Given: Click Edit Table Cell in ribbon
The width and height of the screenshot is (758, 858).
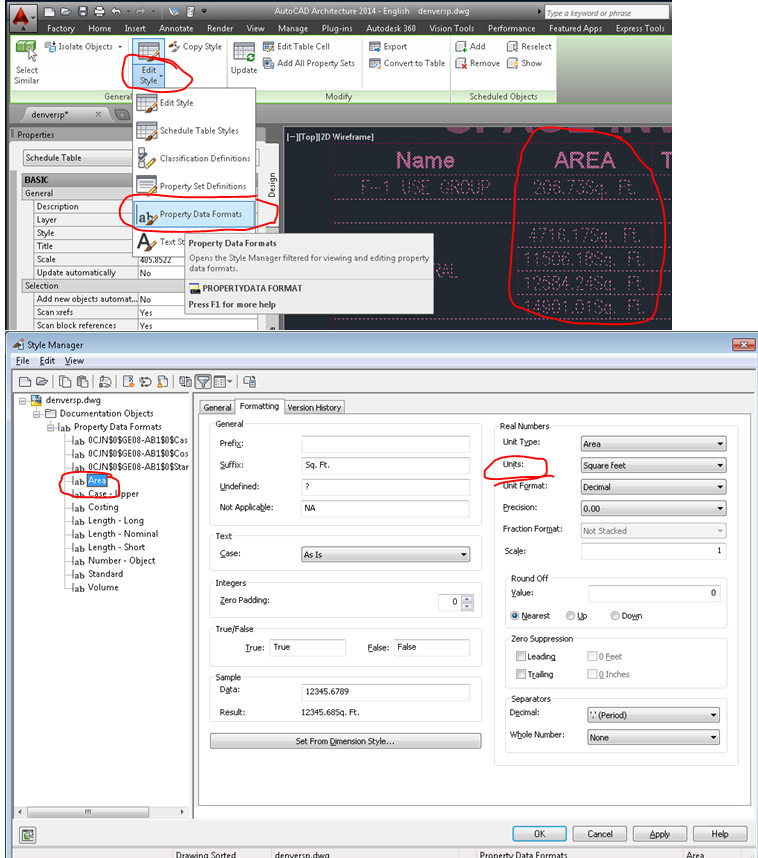Looking at the screenshot, I should pos(297,47).
